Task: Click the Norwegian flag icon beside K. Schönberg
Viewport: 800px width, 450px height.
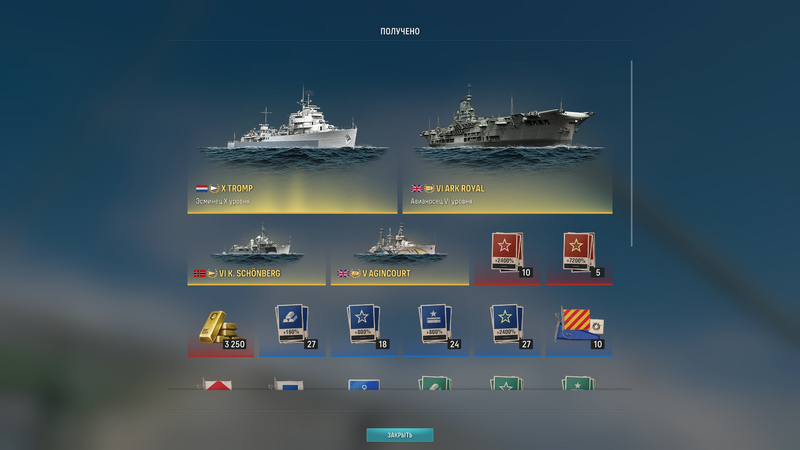Action: (199, 273)
